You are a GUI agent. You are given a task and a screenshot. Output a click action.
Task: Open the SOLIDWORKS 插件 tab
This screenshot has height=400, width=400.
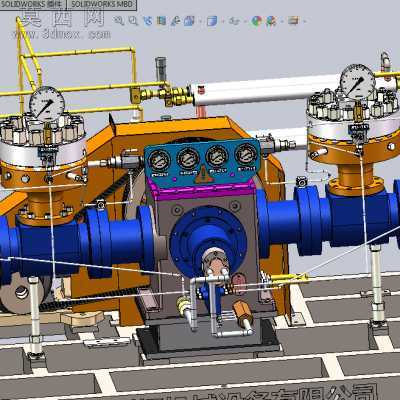pos(33,4)
